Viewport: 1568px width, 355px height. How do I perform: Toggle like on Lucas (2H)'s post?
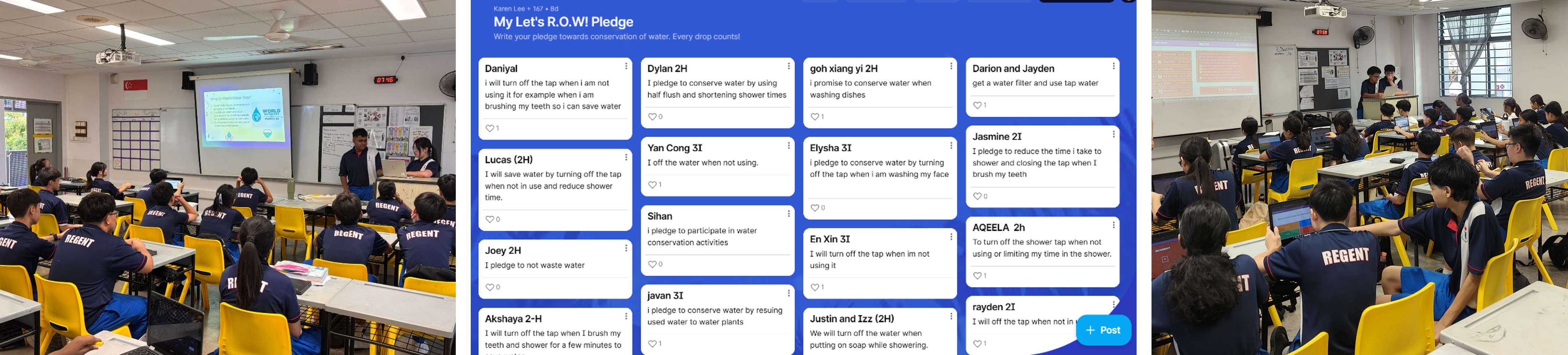489,219
